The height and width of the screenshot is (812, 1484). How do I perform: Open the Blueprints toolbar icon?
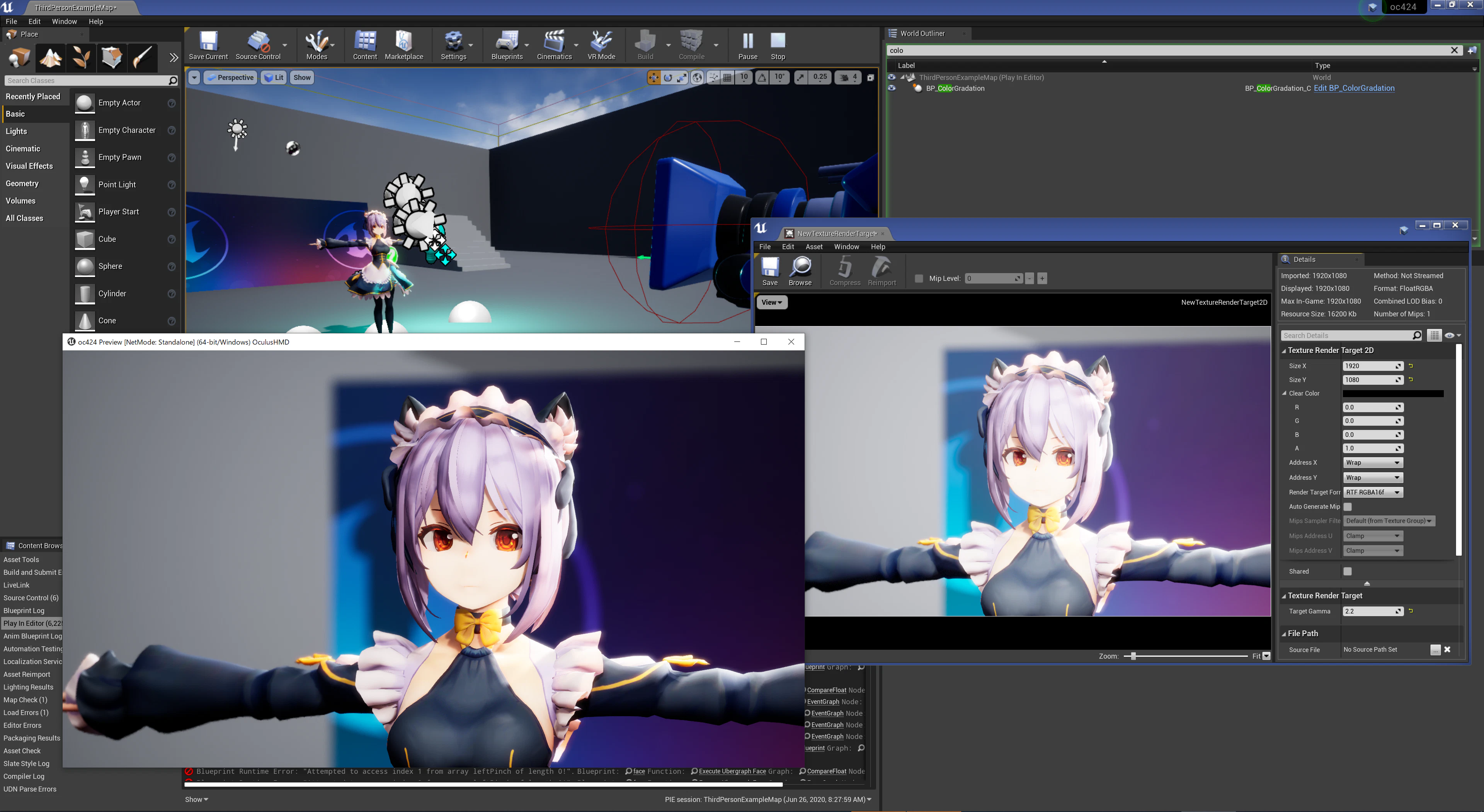(506, 46)
